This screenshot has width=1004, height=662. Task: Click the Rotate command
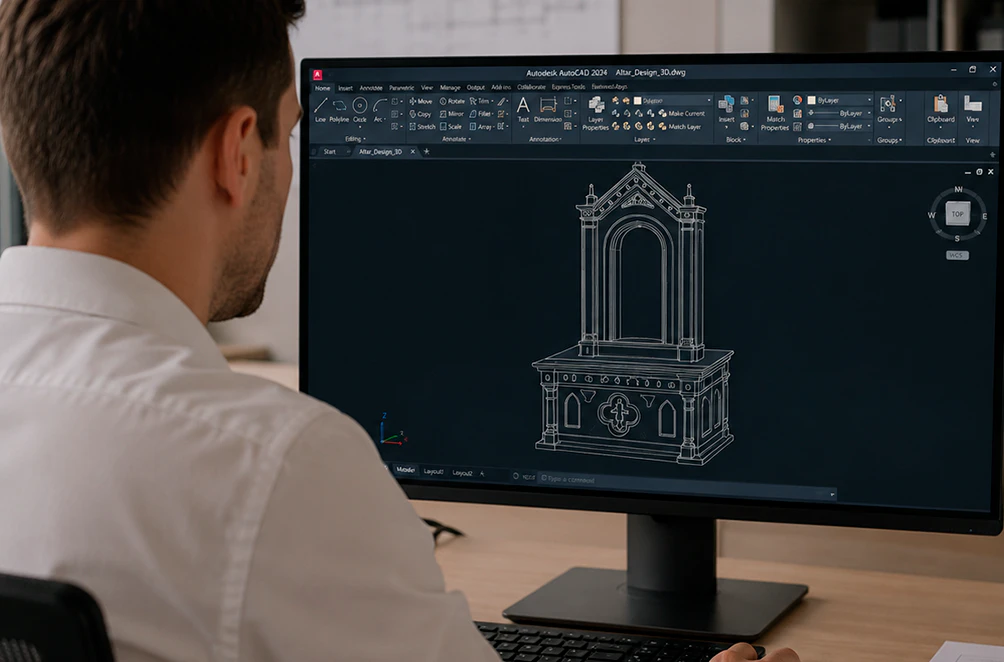tap(452, 101)
